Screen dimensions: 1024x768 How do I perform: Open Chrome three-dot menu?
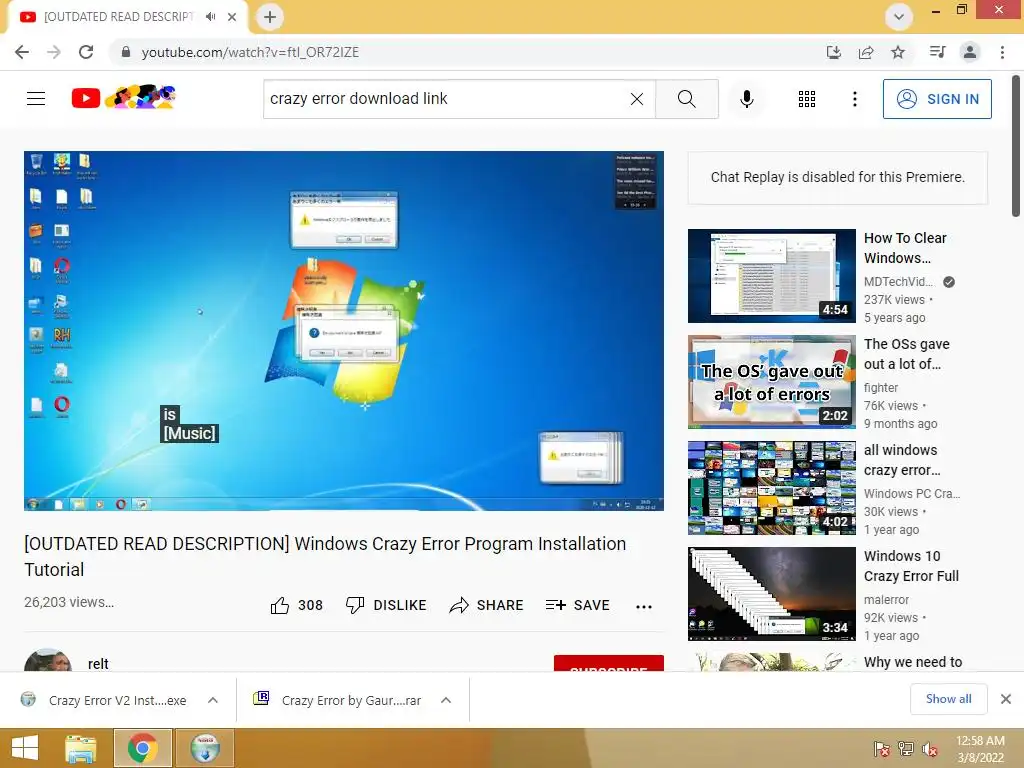point(1002,52)
